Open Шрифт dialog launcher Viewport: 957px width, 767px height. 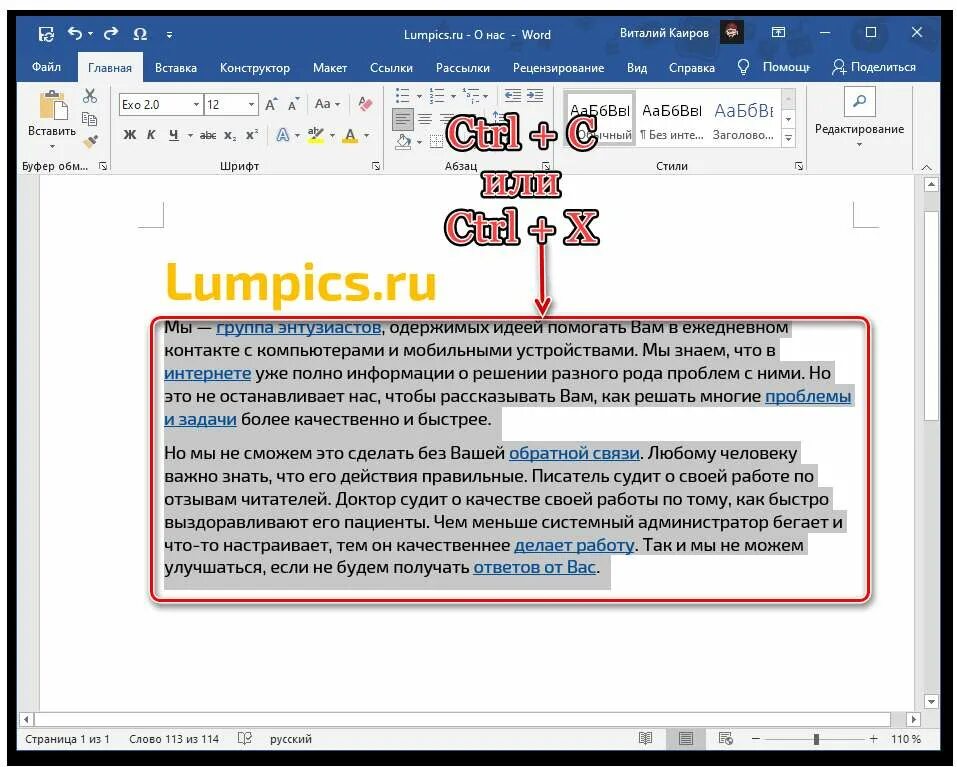tap(376, 166)
